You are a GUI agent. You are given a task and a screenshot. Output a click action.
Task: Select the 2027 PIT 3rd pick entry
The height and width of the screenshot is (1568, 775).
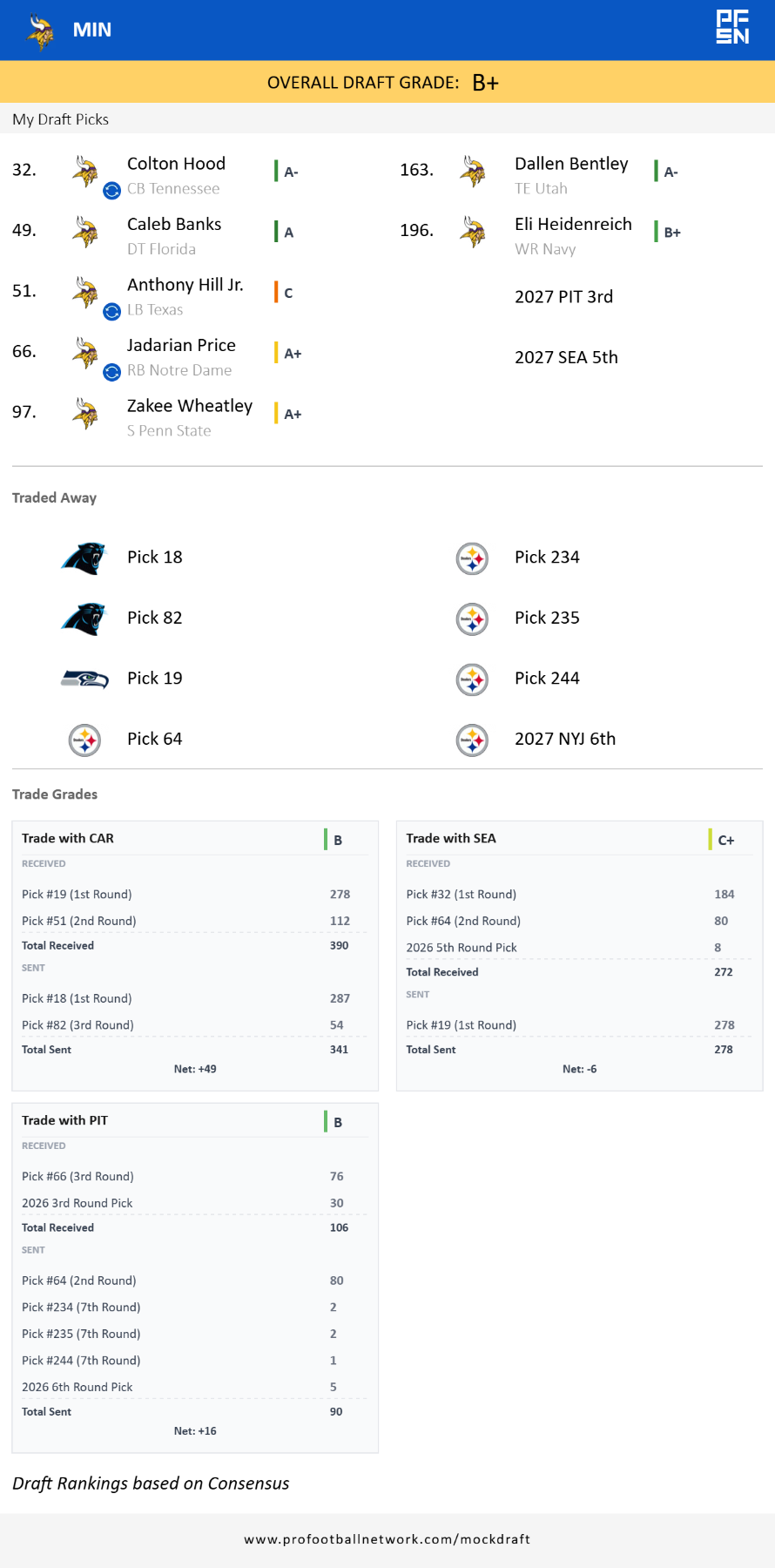pos(563,297)
